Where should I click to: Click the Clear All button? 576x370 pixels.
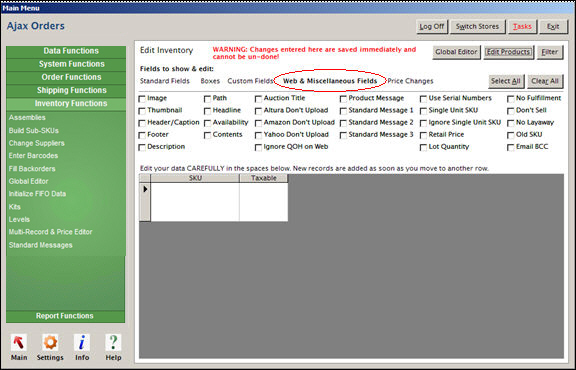(x=545, y=81)
